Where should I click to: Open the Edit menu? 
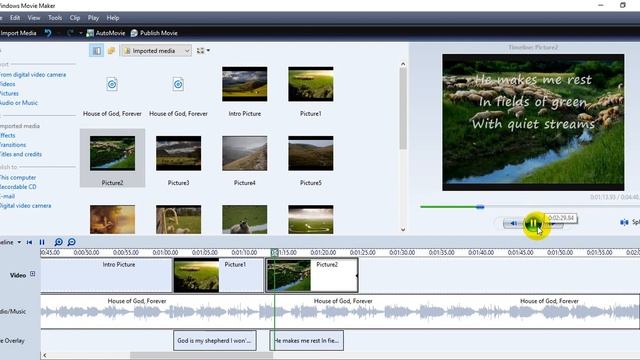click(15, 18)
